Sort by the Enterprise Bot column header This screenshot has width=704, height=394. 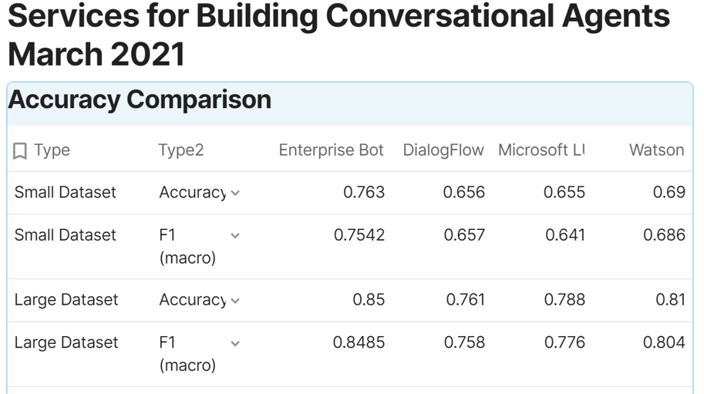(331, 150)
